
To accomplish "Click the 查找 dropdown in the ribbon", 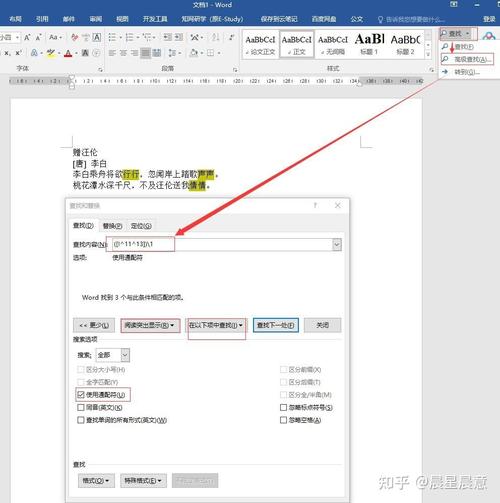I will [x=456, y=34].
